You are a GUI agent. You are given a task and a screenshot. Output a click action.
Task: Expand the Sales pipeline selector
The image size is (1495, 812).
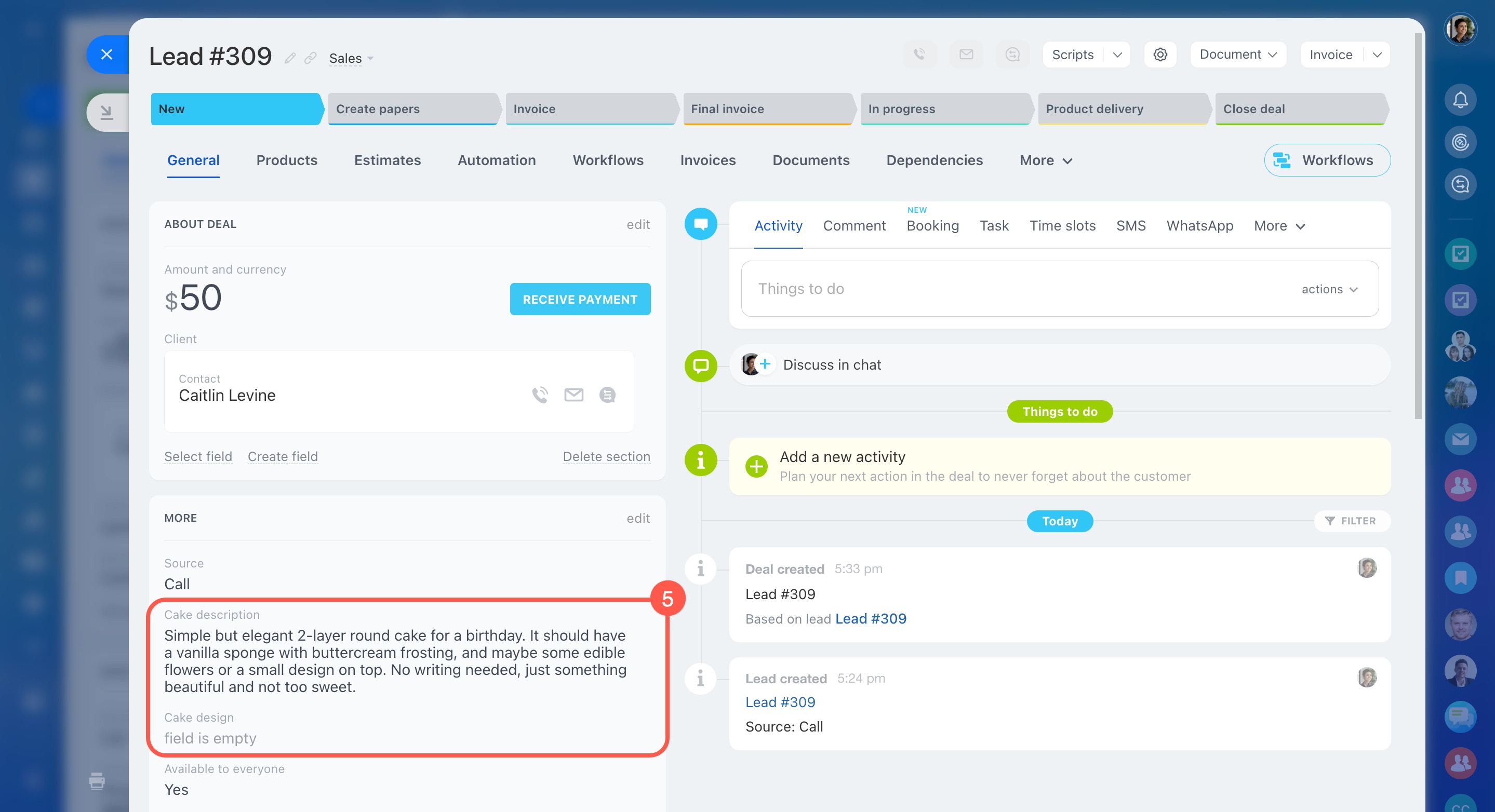351,59
